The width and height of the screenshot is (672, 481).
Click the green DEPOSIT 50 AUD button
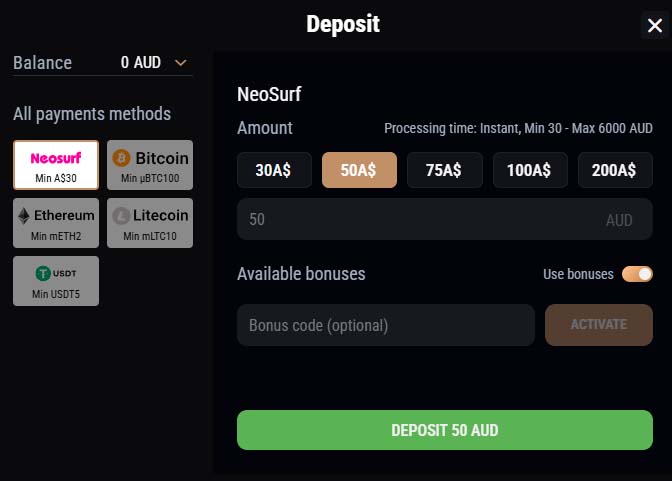tap(445, 430)
